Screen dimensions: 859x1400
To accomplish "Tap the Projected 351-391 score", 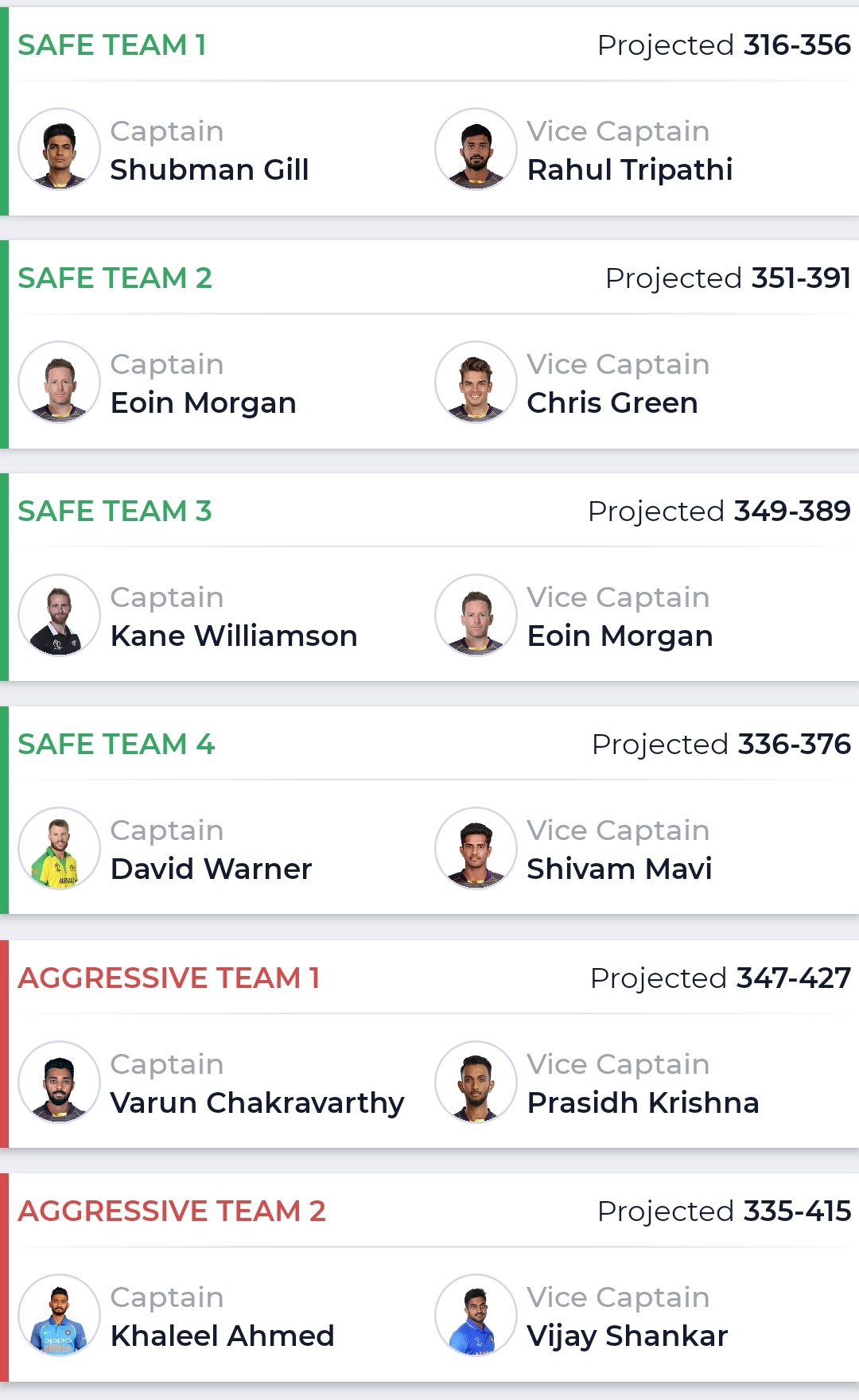I will click(728, 278).
